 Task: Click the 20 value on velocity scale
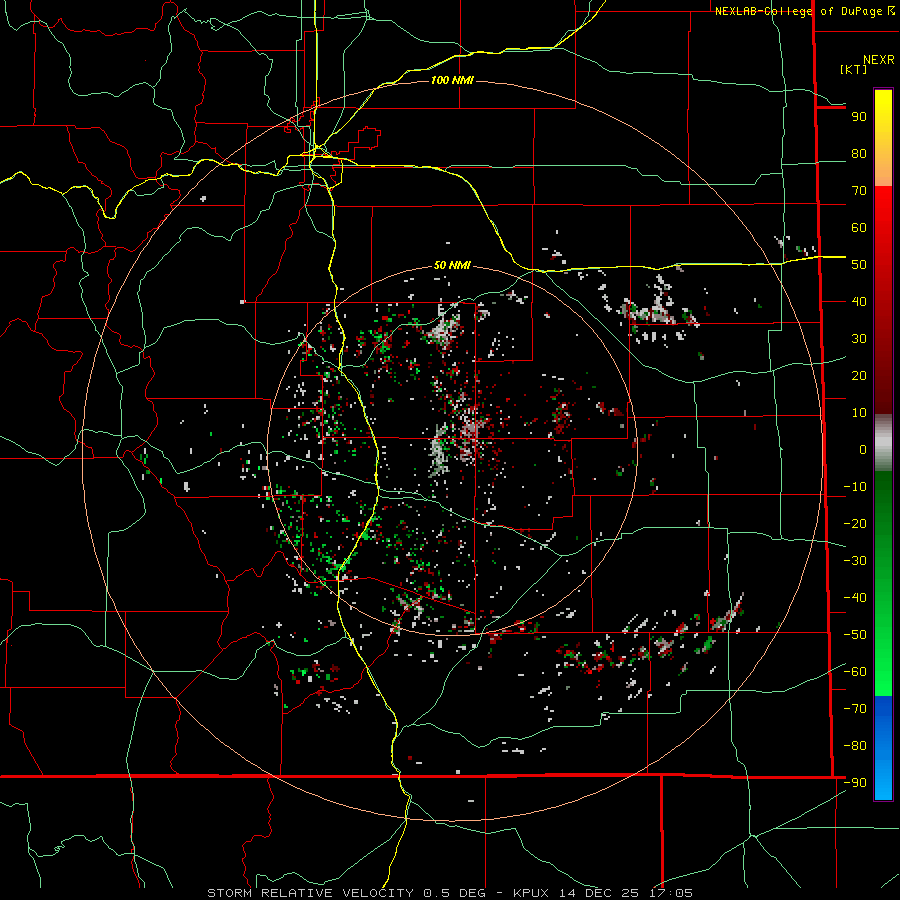click(859, 376)
